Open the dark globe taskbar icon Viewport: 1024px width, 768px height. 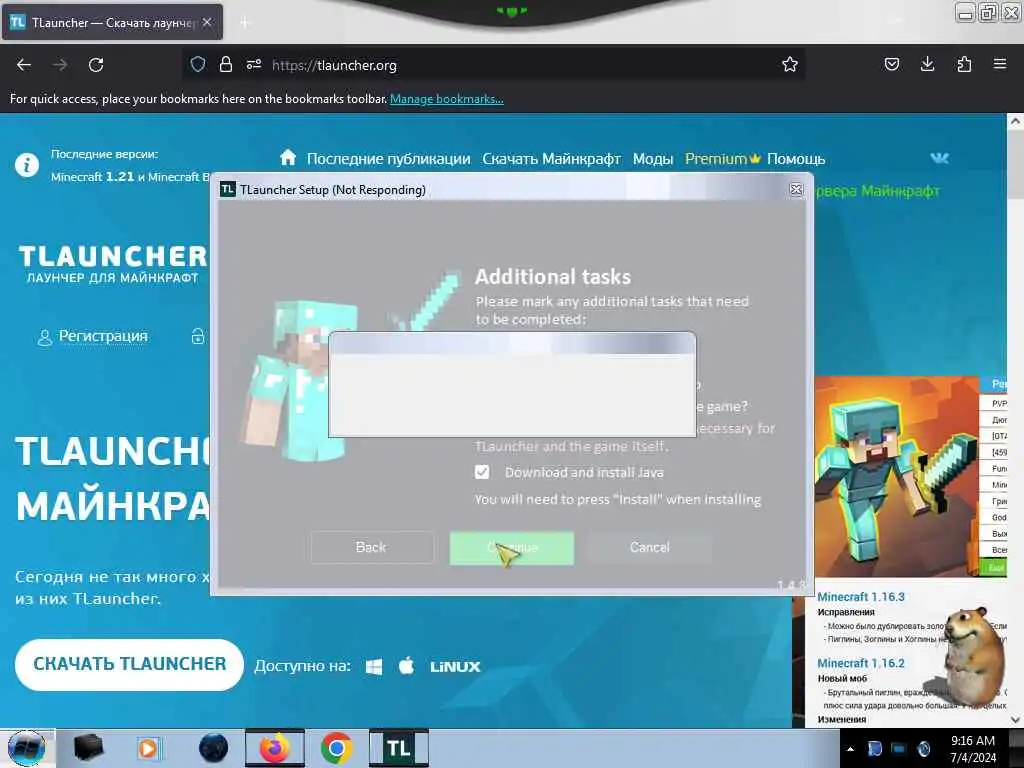213,748
